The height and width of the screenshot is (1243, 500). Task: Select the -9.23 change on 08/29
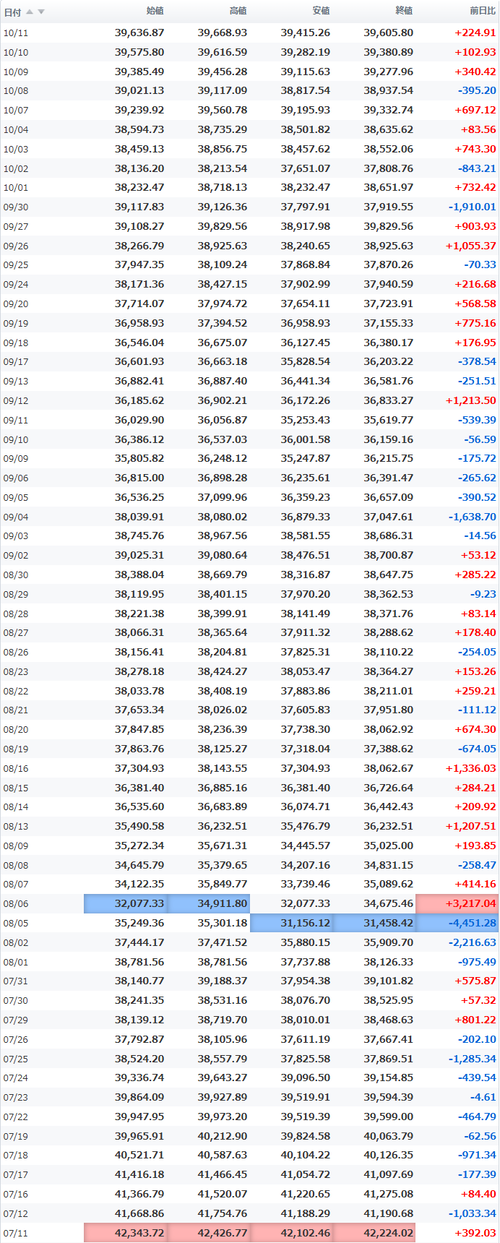482,594
